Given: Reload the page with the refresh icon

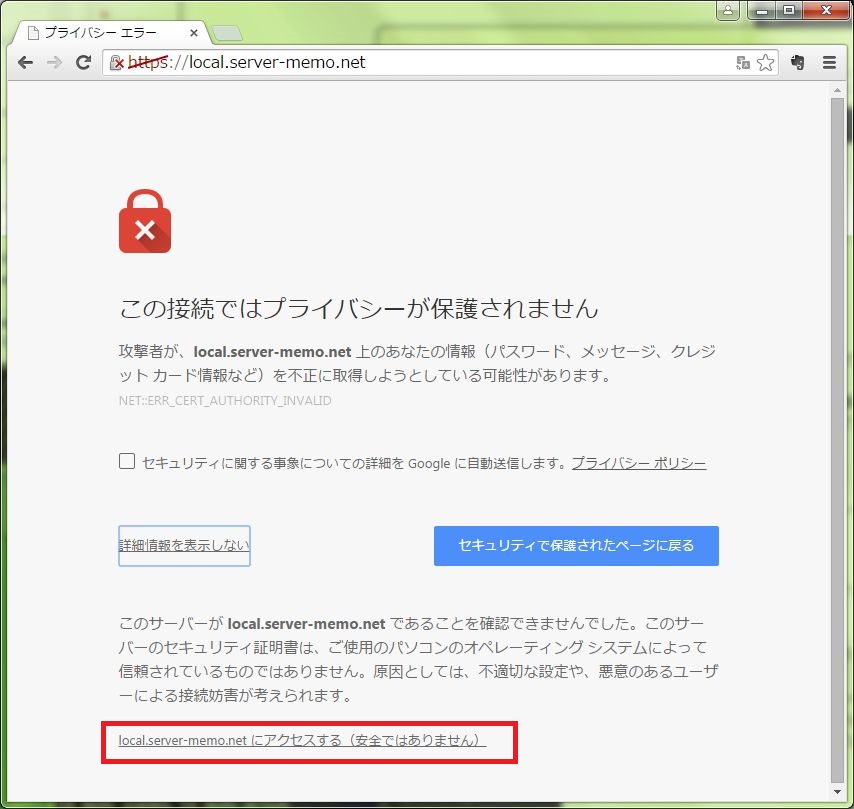Looking at the screenshot, I should coord(83,63).
